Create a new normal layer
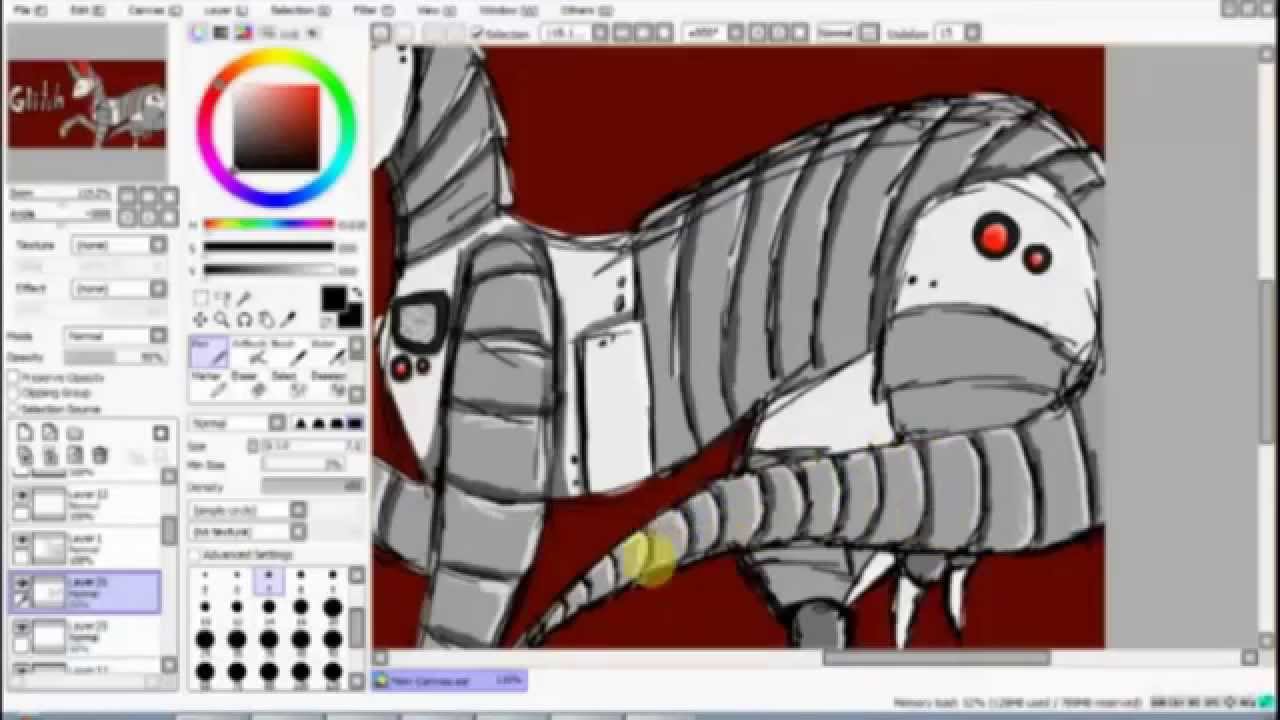Screen dimensions: 1280x720 (25, 433)
